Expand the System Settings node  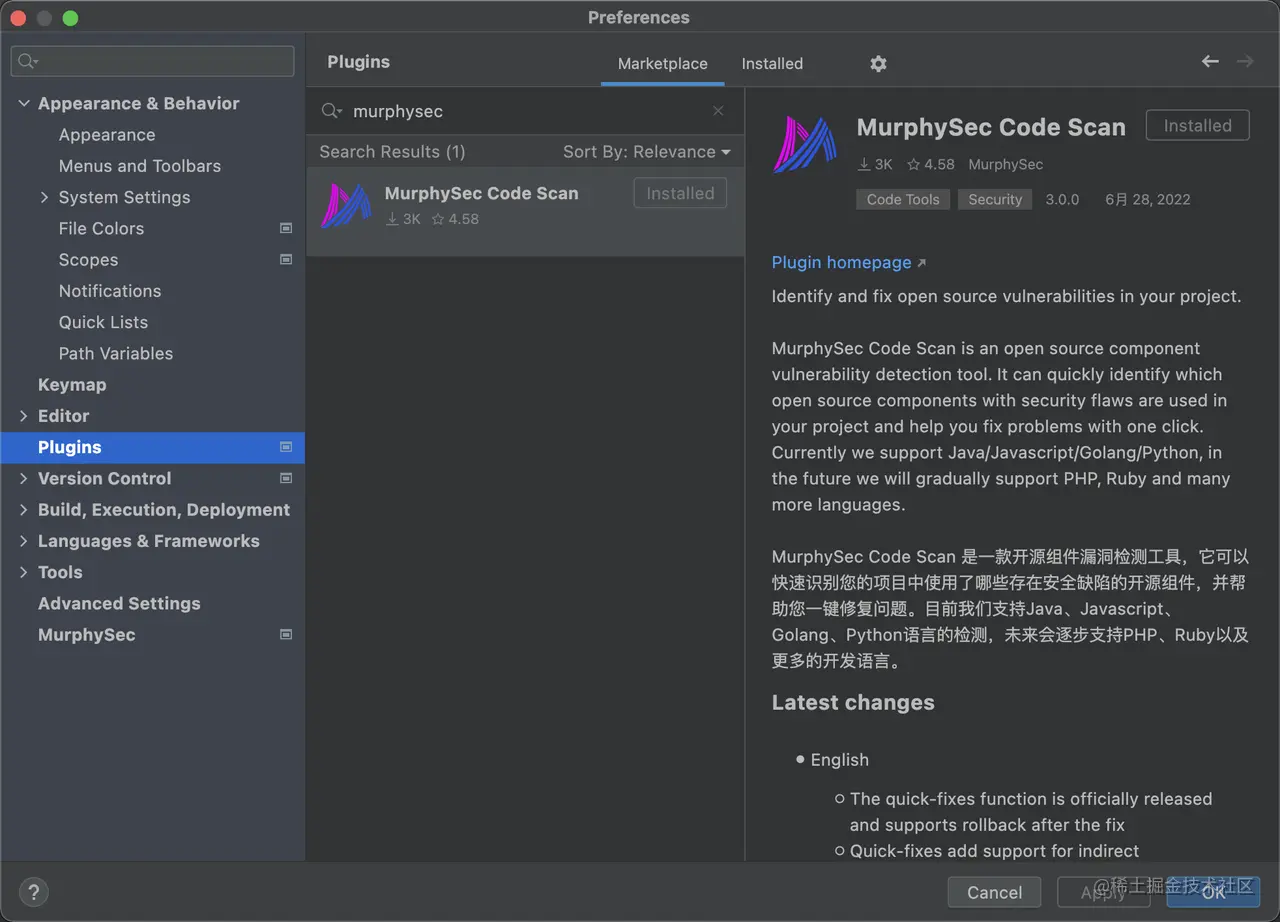[44, 198]
